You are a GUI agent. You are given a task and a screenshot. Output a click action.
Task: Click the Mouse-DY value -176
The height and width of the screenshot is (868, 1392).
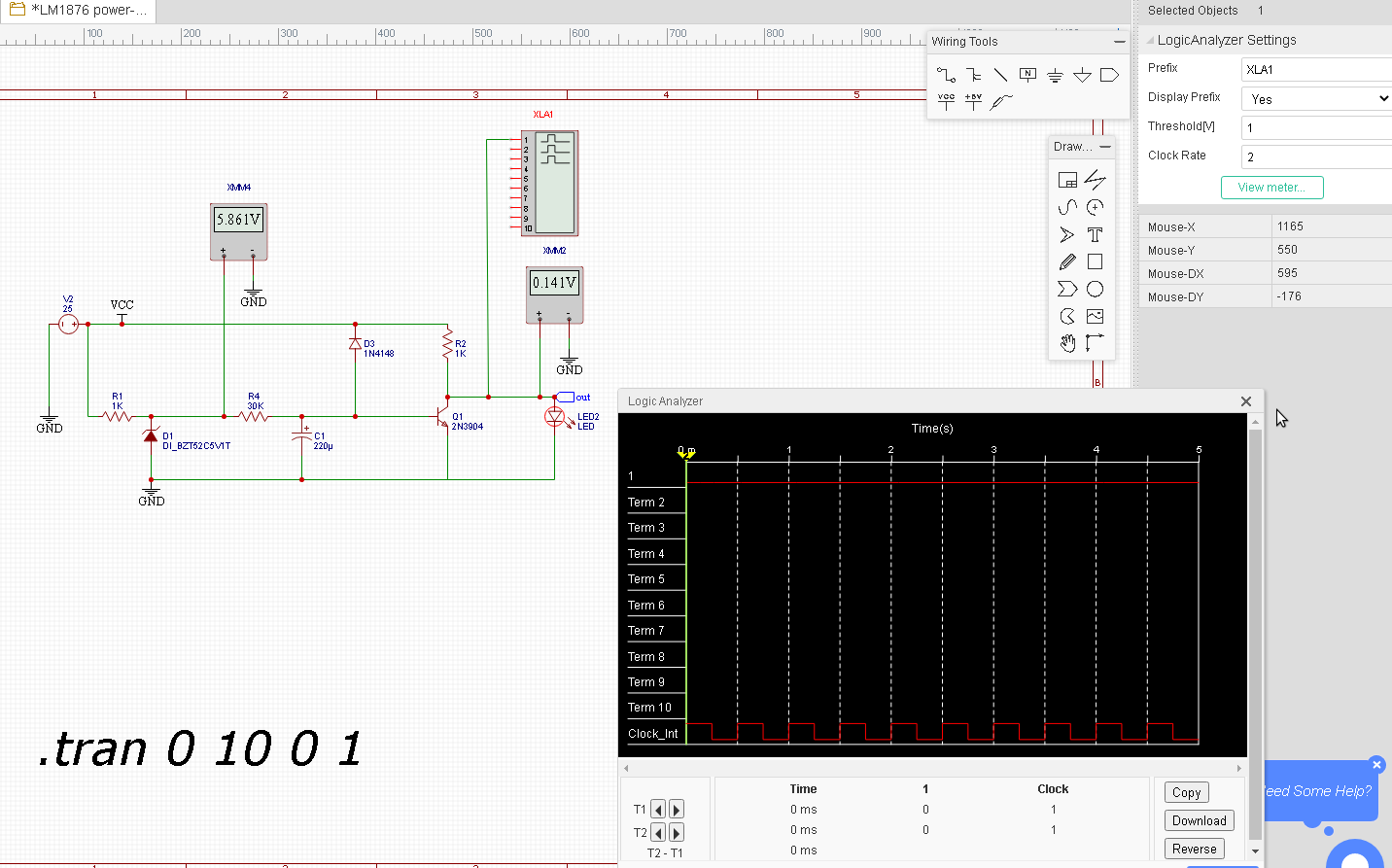[1289, 296]
